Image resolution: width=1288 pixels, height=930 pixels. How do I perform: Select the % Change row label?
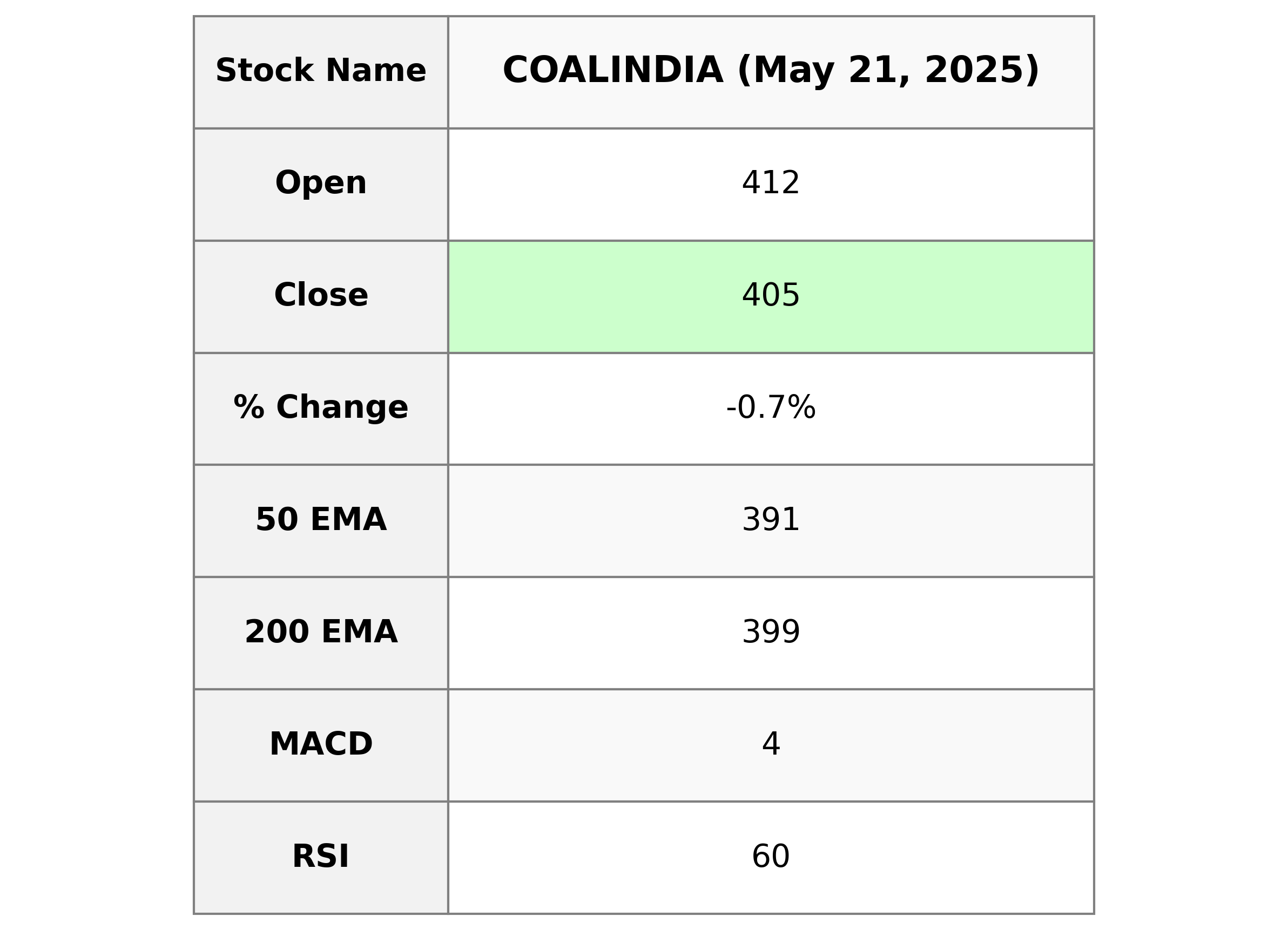(320, 408)
